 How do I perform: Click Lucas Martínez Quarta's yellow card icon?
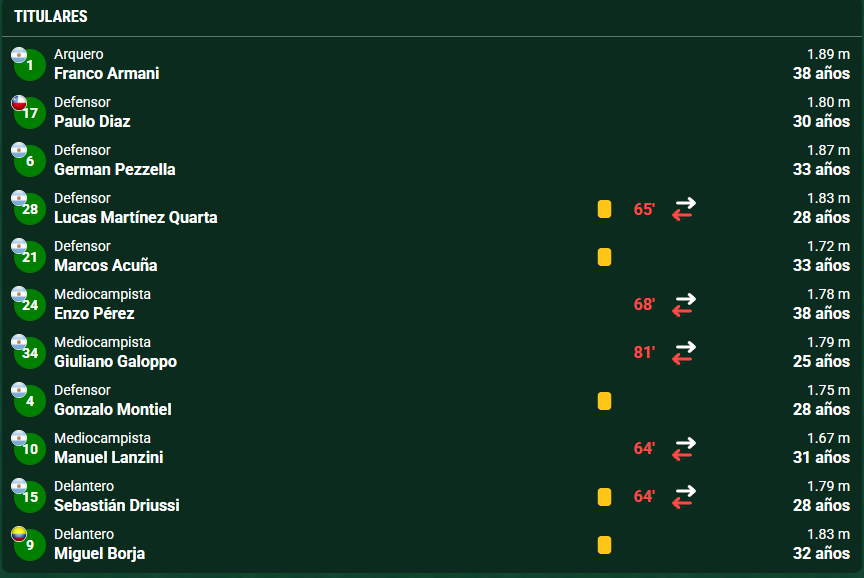click(604, 209)
